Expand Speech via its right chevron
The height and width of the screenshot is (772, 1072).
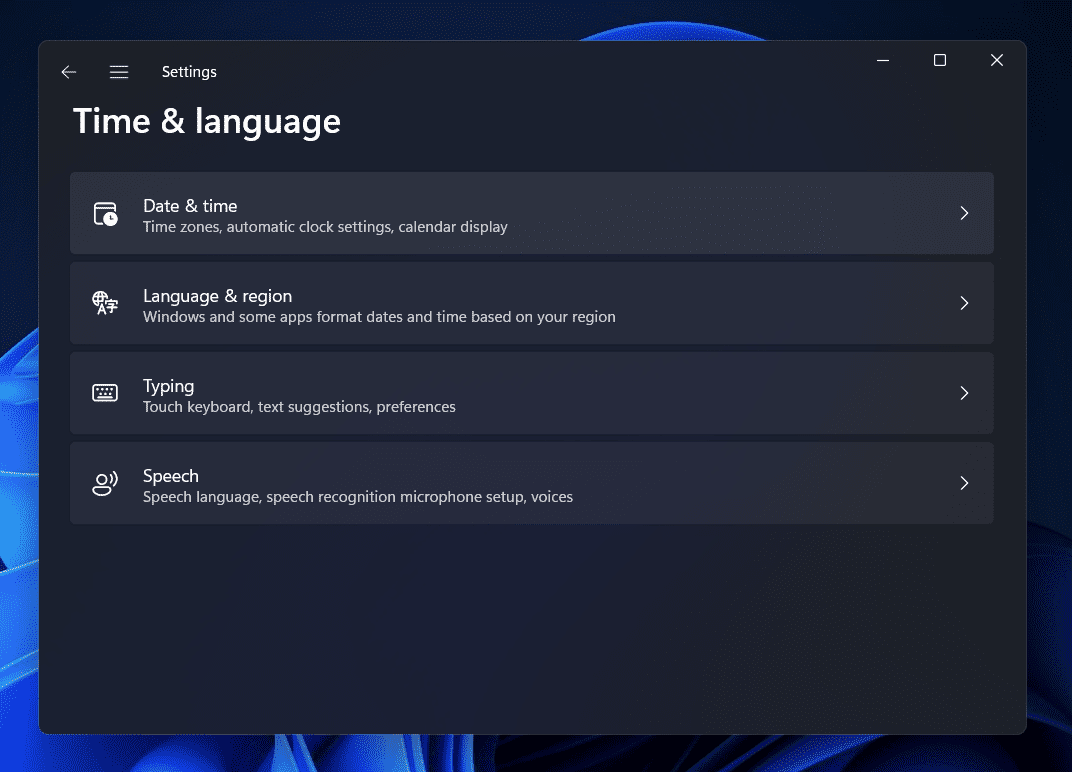pos(964,483)
